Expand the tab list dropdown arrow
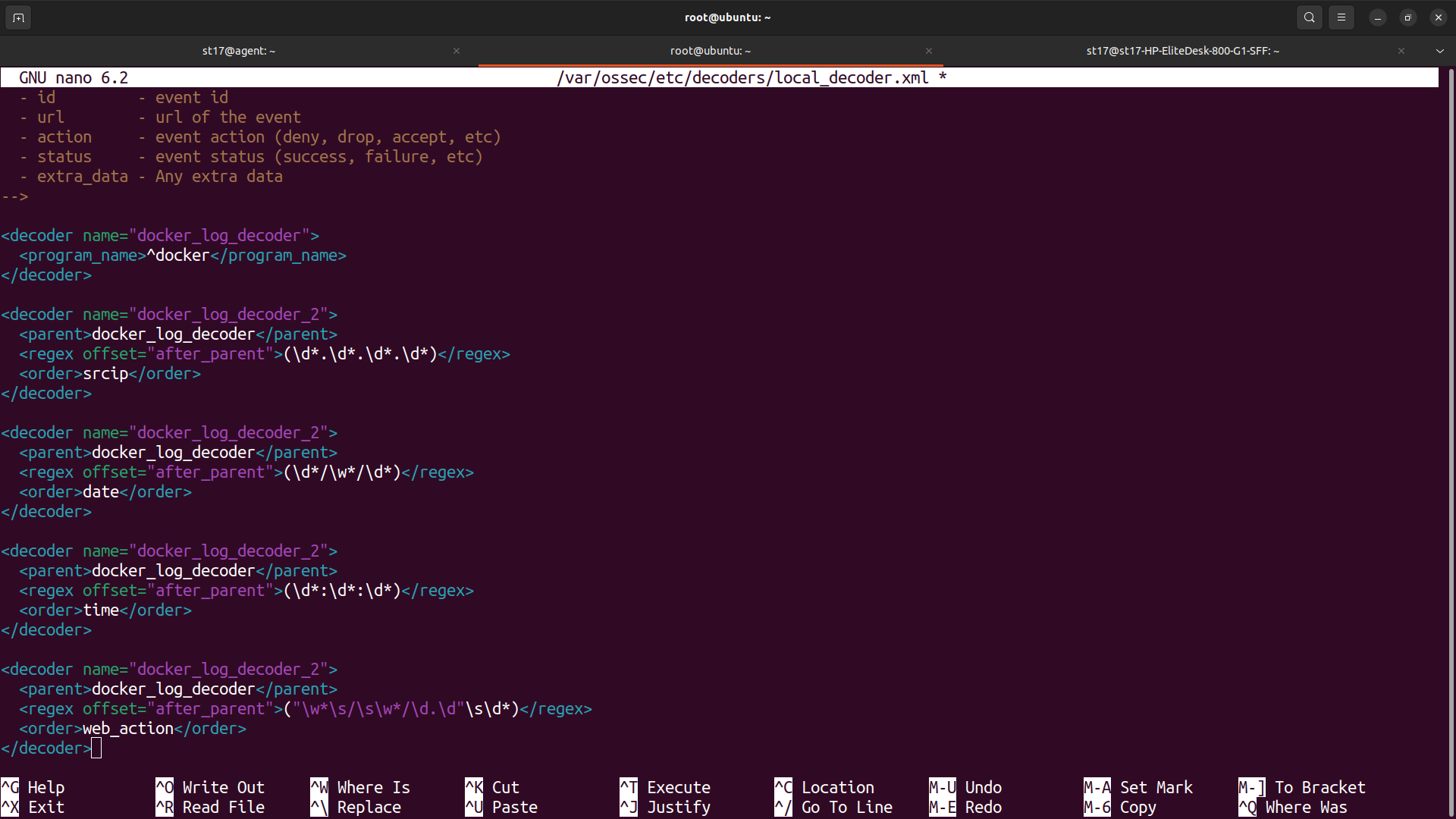 point(1440,51)
